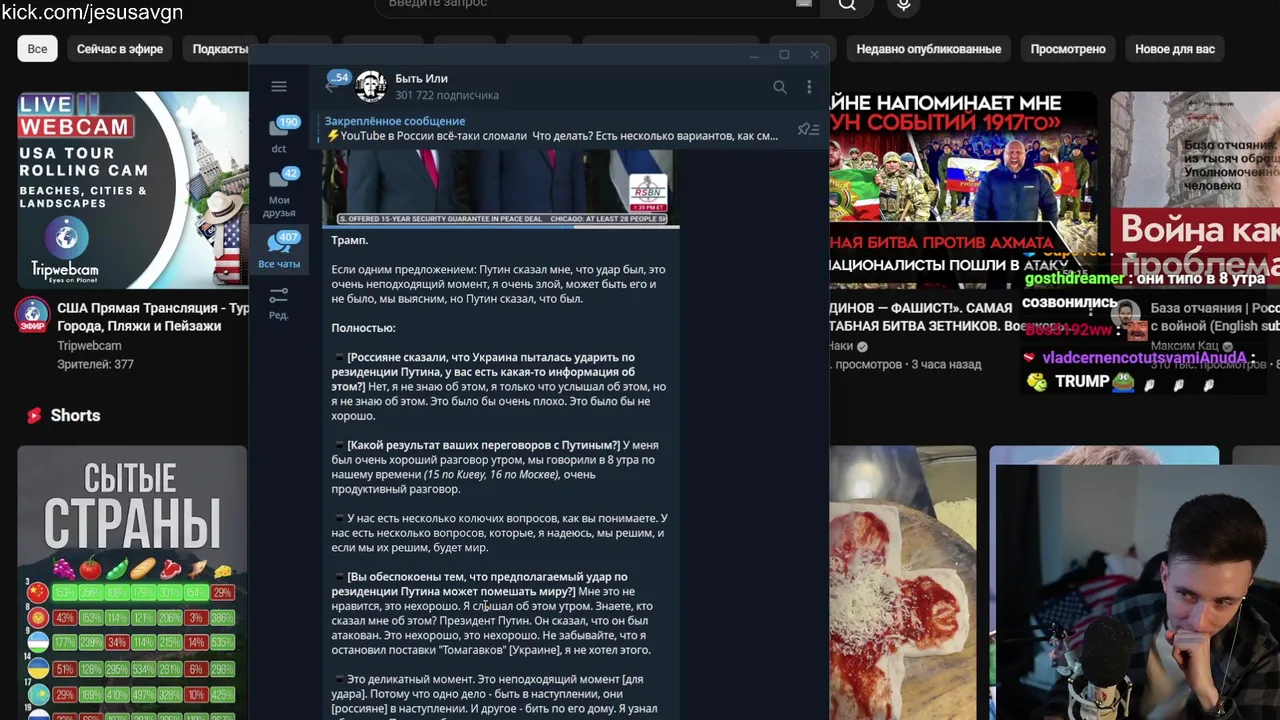This screenshot has width=1280, height=720.
Task: Go back using Telegram back arrow
Action: [x=331, y=87]
